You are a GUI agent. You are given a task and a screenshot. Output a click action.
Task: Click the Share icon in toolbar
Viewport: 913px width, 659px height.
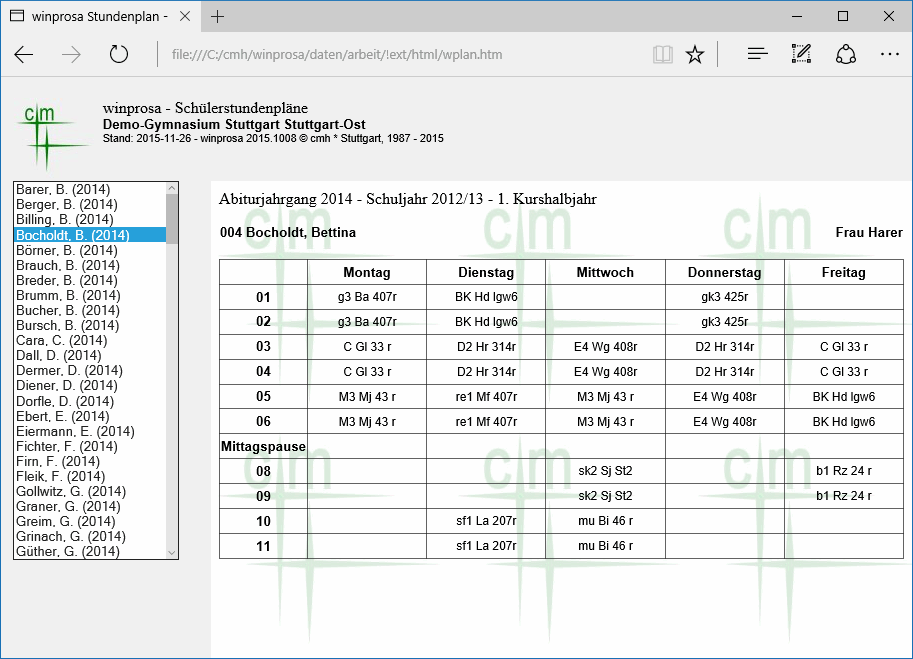pos(846,54)
